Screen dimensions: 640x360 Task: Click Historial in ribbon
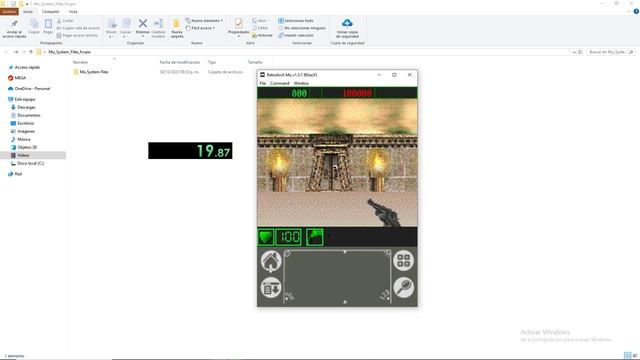pyautogui.click(x=262, y=36)
